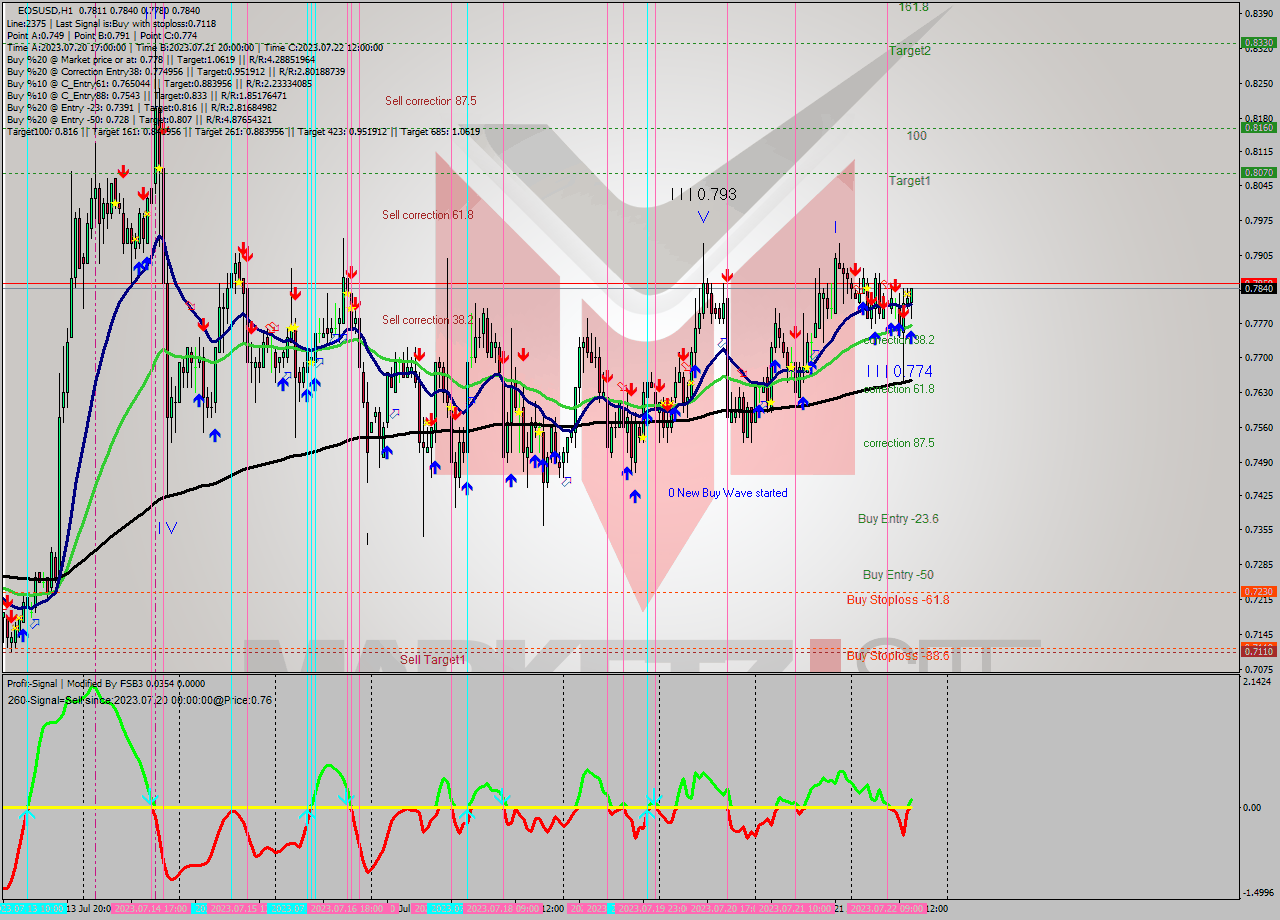Select the 'Buy Stoploss -88.6' label
The height and width of the screenshot is (920, 1280).
coord(898,656)
